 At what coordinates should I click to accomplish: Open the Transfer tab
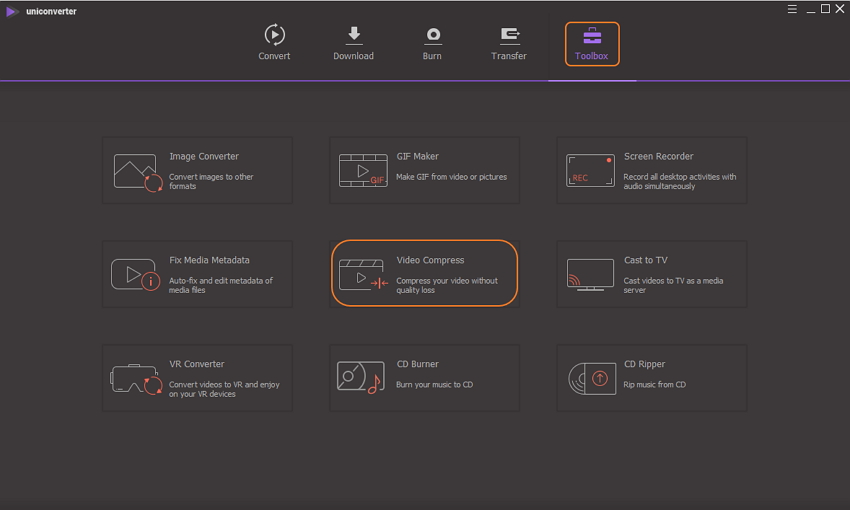coord(509,43)
